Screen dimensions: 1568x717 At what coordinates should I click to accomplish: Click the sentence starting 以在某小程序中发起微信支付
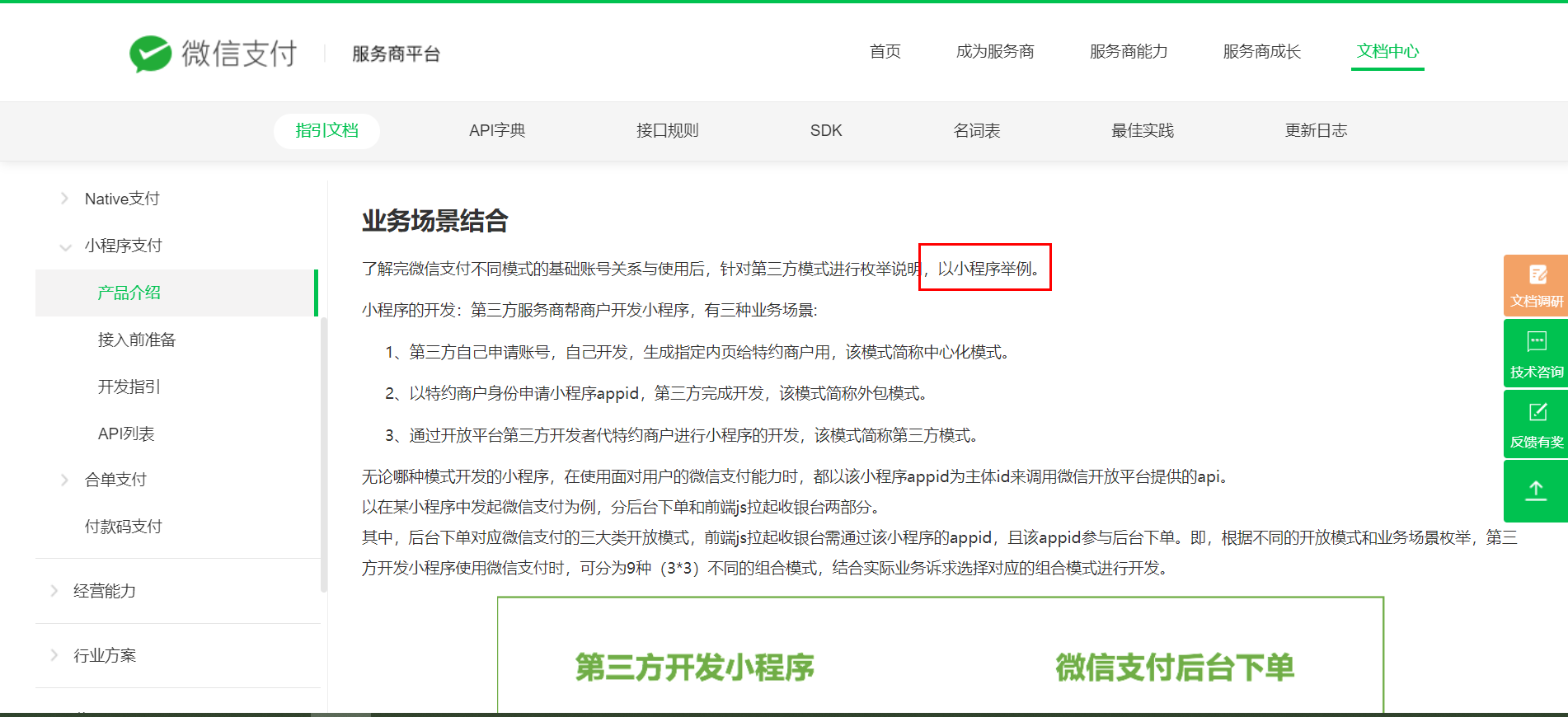pos(621,507)
